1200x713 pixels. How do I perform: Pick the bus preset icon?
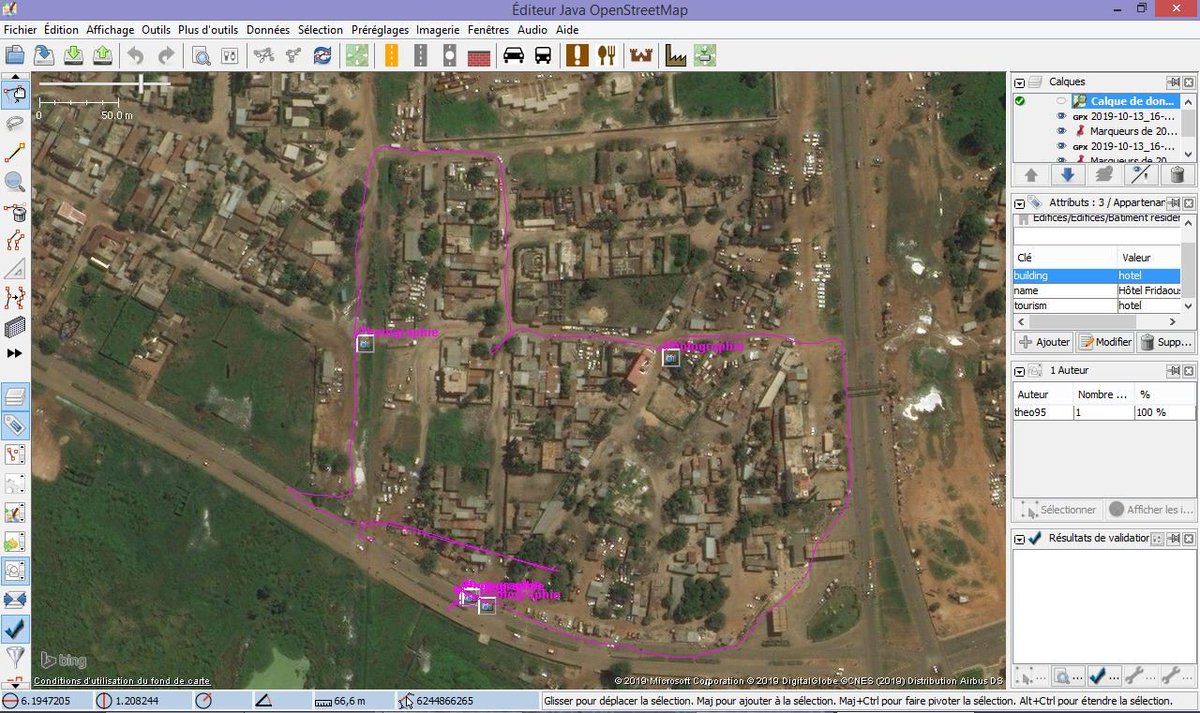coord(543,55)
